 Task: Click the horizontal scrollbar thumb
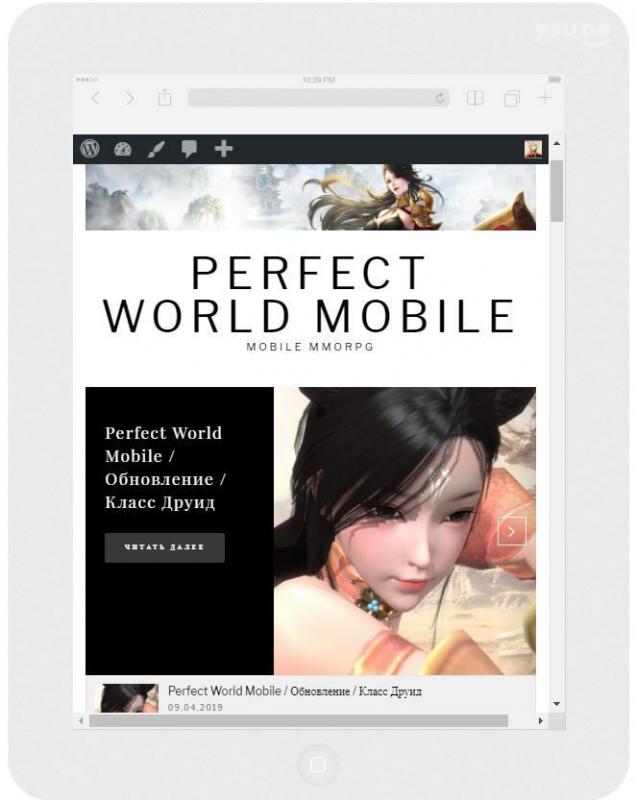coord(299,720)
